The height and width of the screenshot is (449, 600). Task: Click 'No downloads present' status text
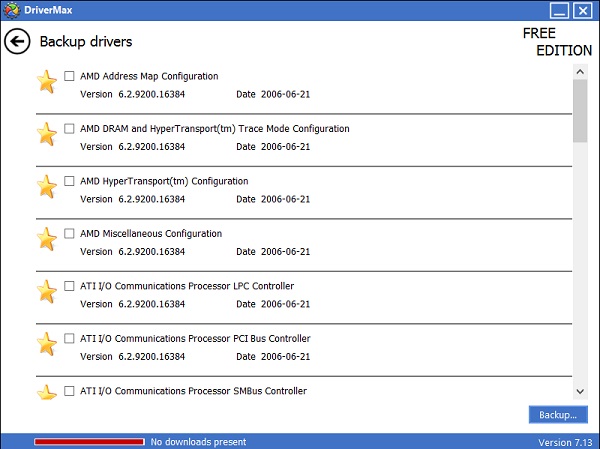click(198, 442)
